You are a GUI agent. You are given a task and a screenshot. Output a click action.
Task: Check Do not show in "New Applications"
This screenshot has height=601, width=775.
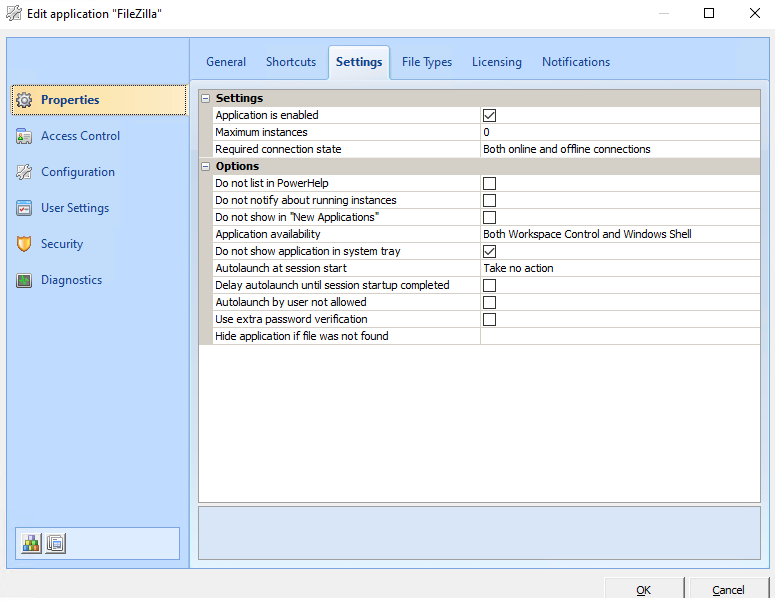pos(489,217)
